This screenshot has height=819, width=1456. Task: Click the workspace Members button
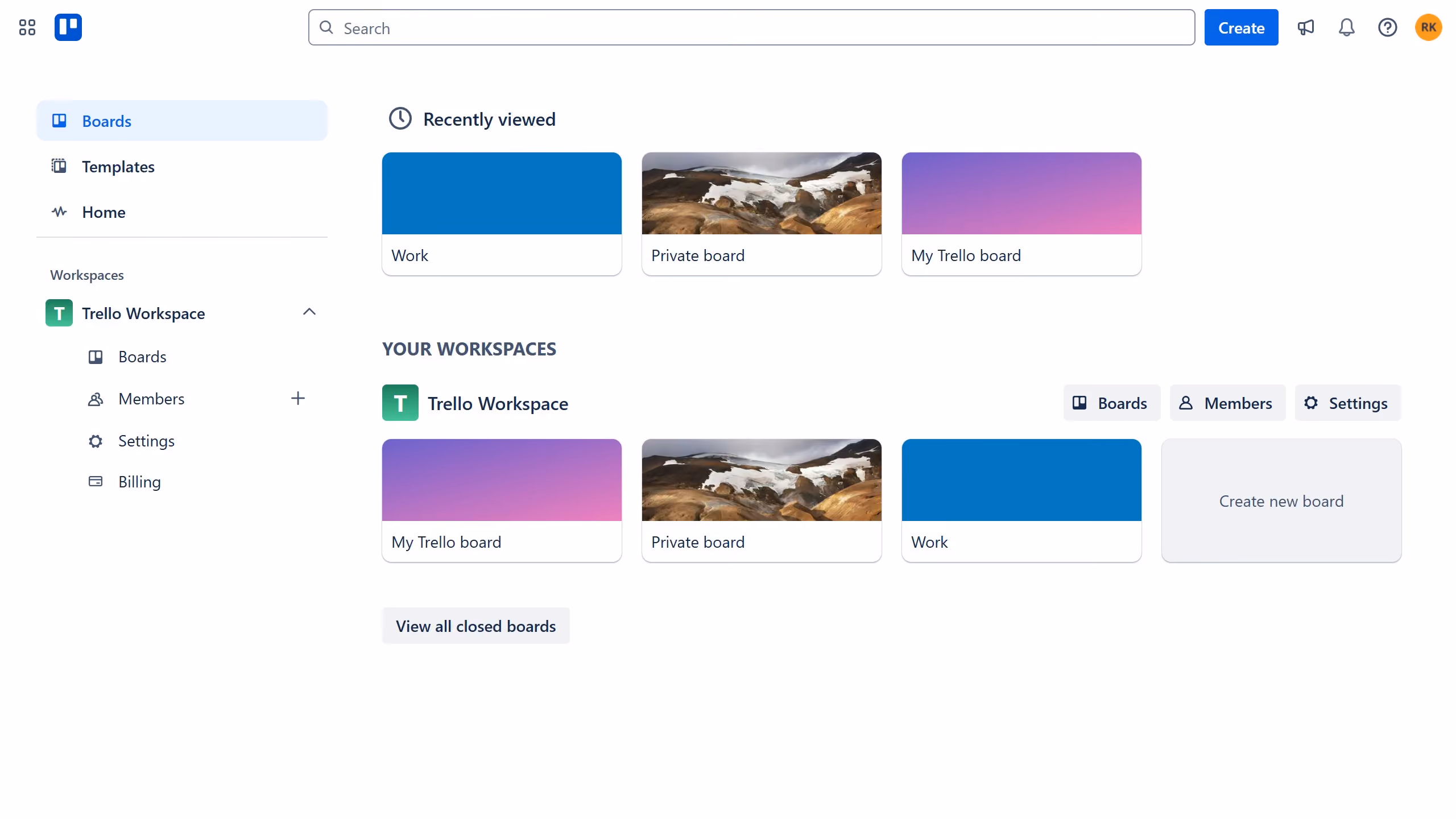pyautogui.click(x=1228, y=403)
